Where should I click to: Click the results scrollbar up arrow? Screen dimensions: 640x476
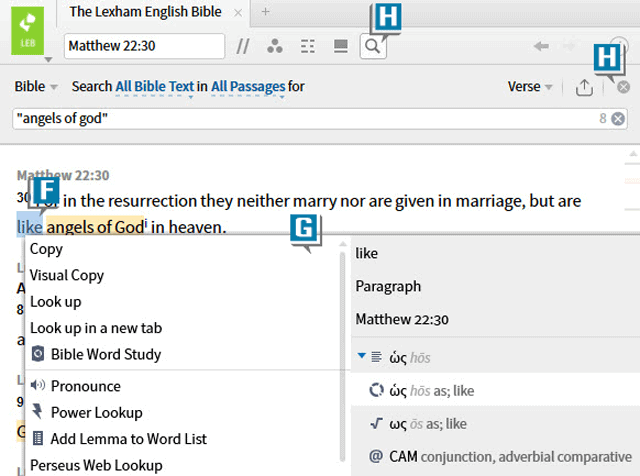(x=633, y=154)
